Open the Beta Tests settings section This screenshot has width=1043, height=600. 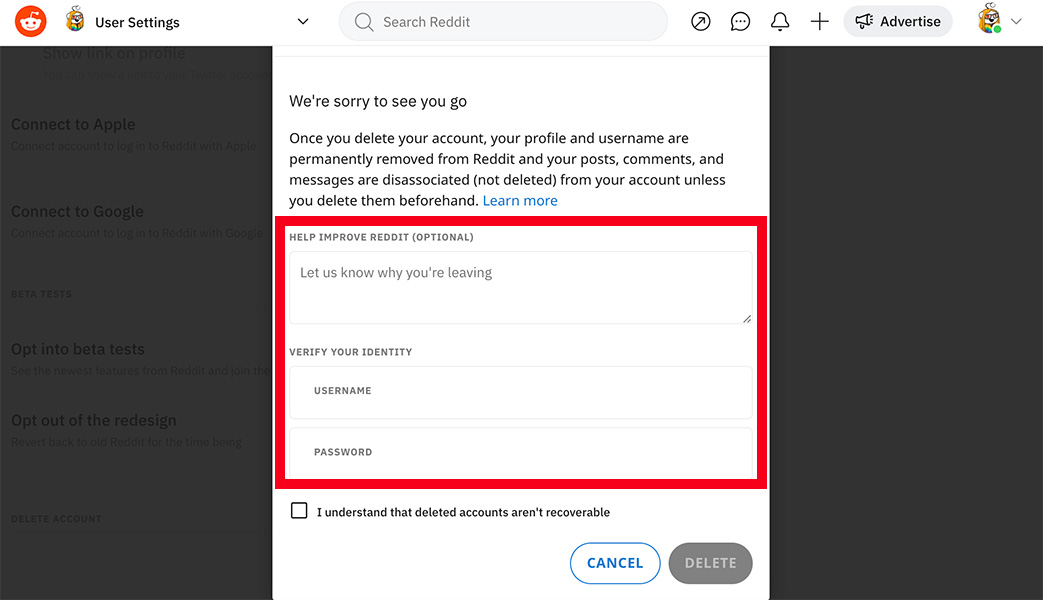42,293
